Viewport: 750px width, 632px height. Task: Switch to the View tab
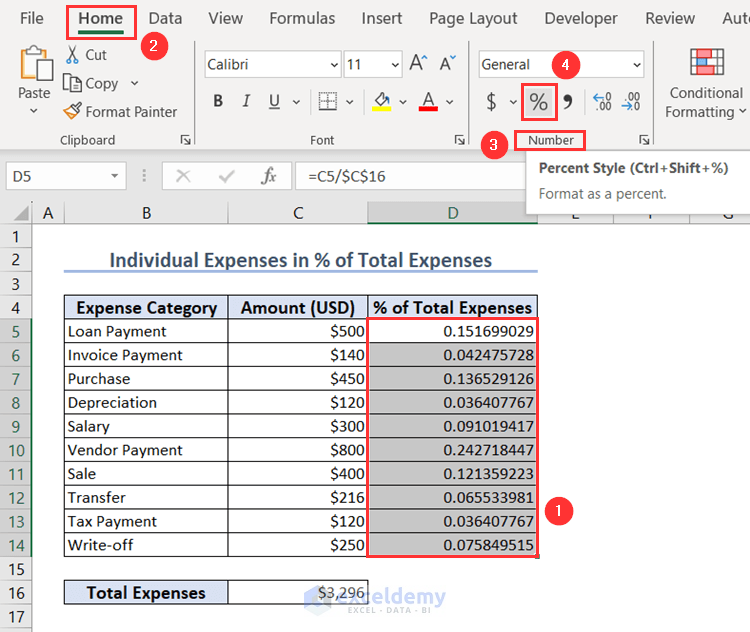click(225, 18)
